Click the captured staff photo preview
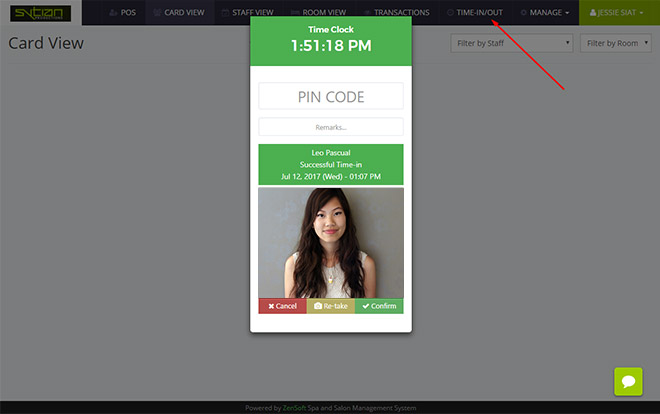 tap(331, 243)
